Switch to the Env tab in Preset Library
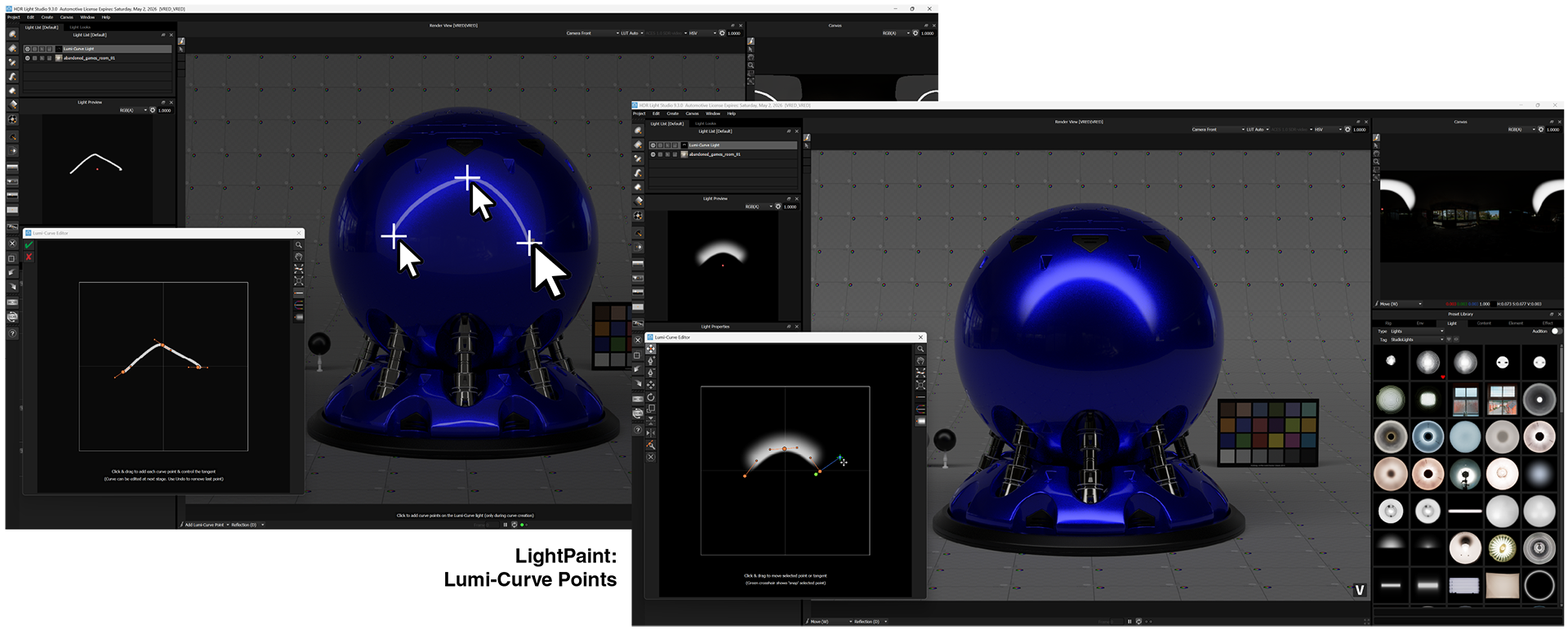 coord(1420,323)
